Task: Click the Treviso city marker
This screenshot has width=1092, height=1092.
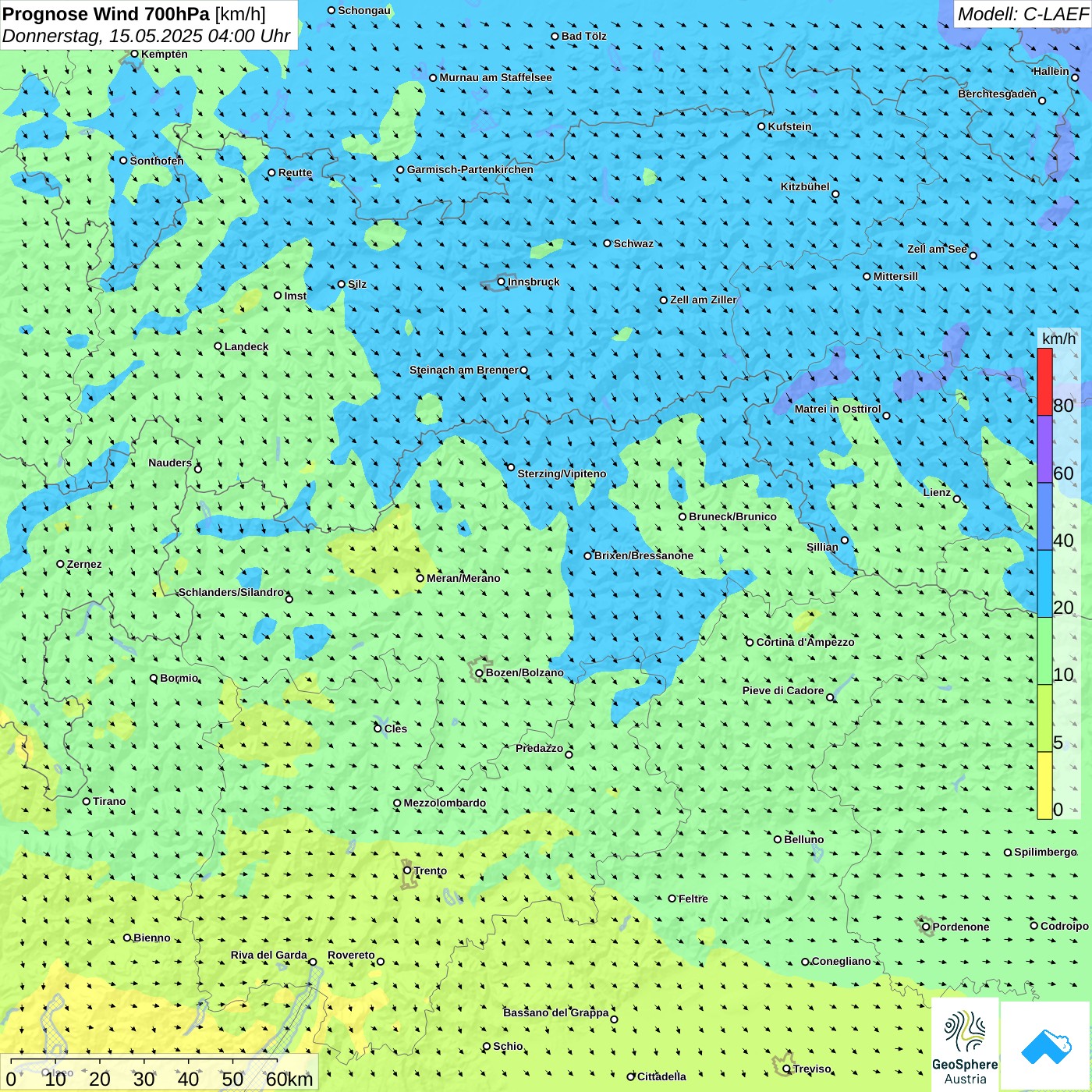Action: click(786, 1069)
